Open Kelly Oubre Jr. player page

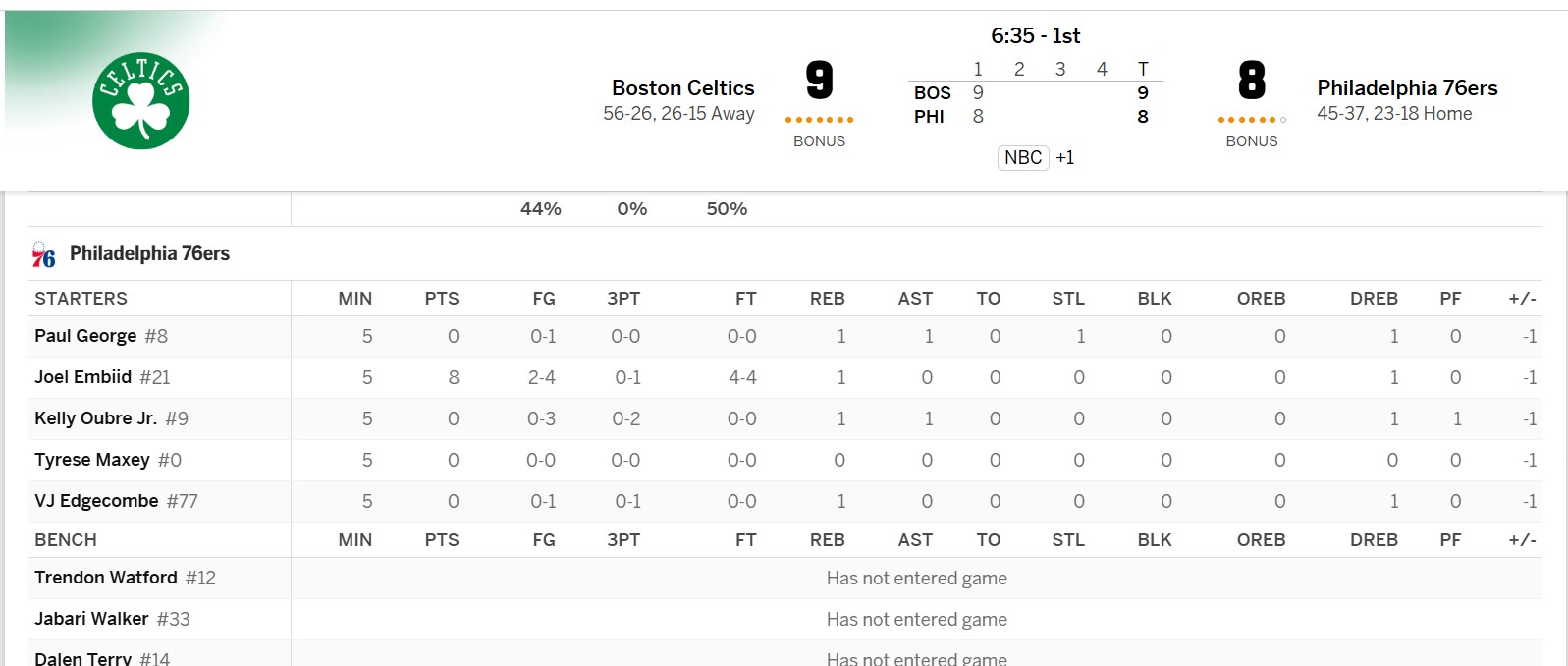[x=95, y=418]
